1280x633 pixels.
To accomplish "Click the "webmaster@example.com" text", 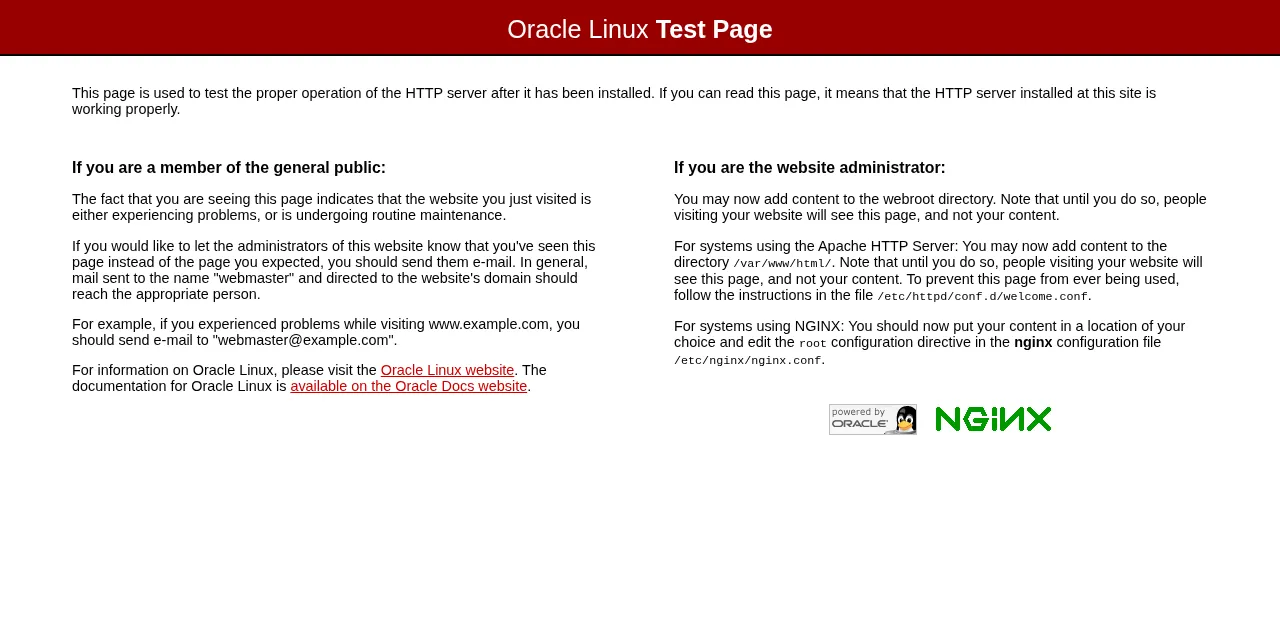I will pos(302,340).
